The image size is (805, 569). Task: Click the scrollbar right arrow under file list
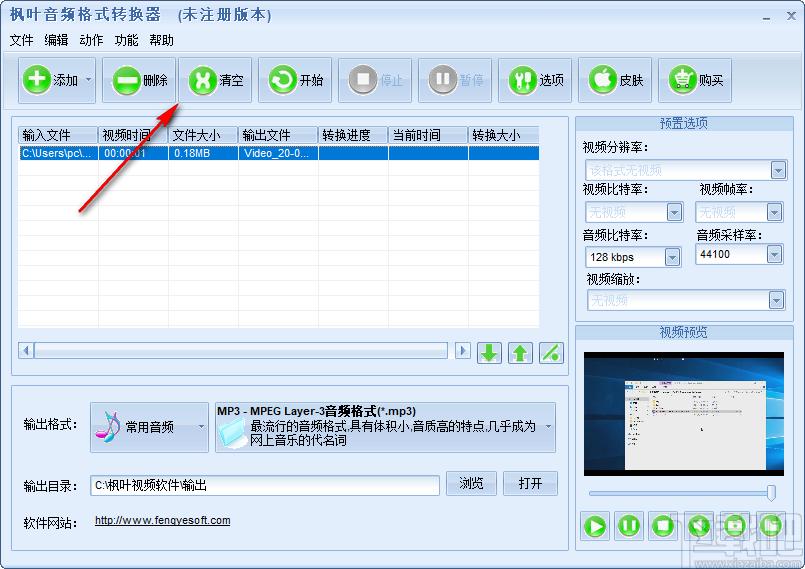click(463, 351)
